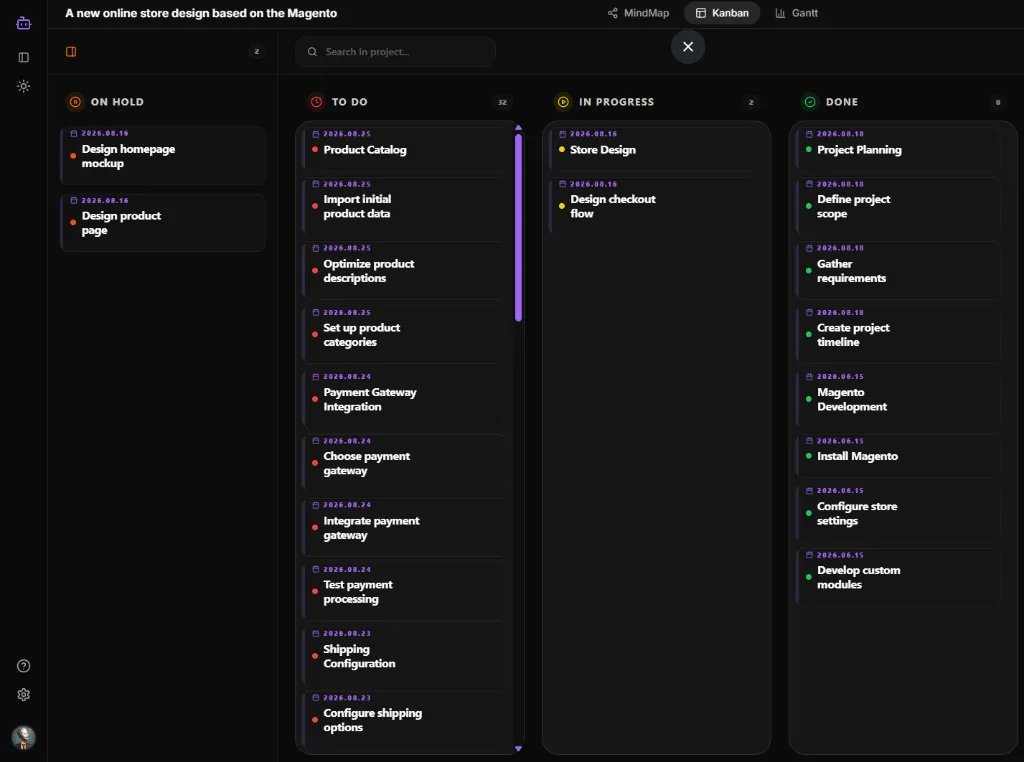Open Magento Development card
The width and height of the screenshot is (1024, 762).
pyautogui.click(x=898, y=399)
